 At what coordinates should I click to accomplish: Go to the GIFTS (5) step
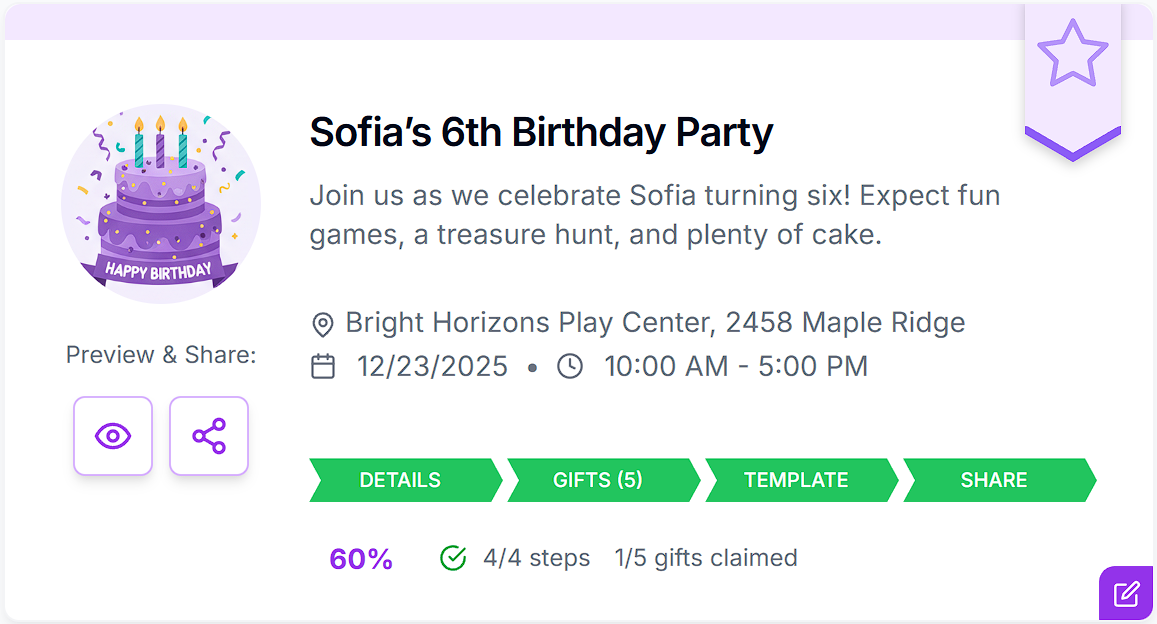[x=598, y=480]
